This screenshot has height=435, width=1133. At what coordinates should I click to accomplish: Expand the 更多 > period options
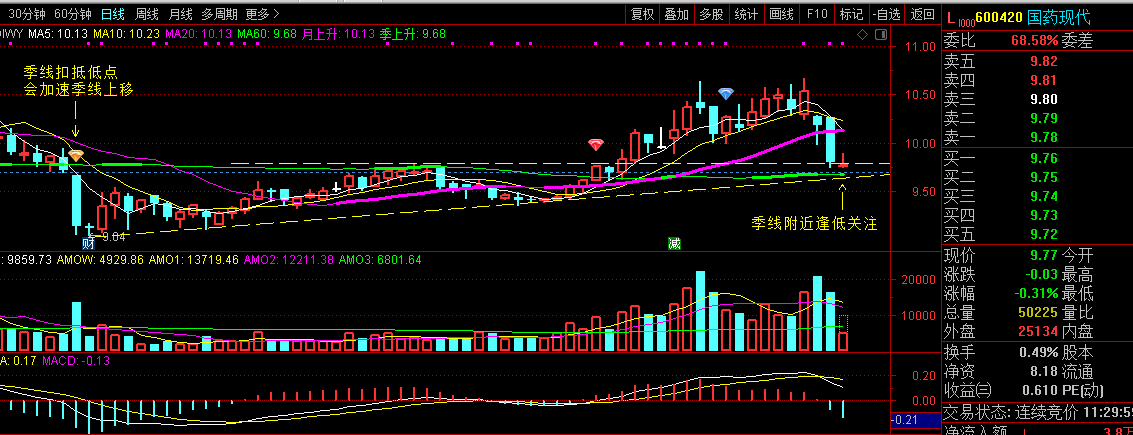262,14
